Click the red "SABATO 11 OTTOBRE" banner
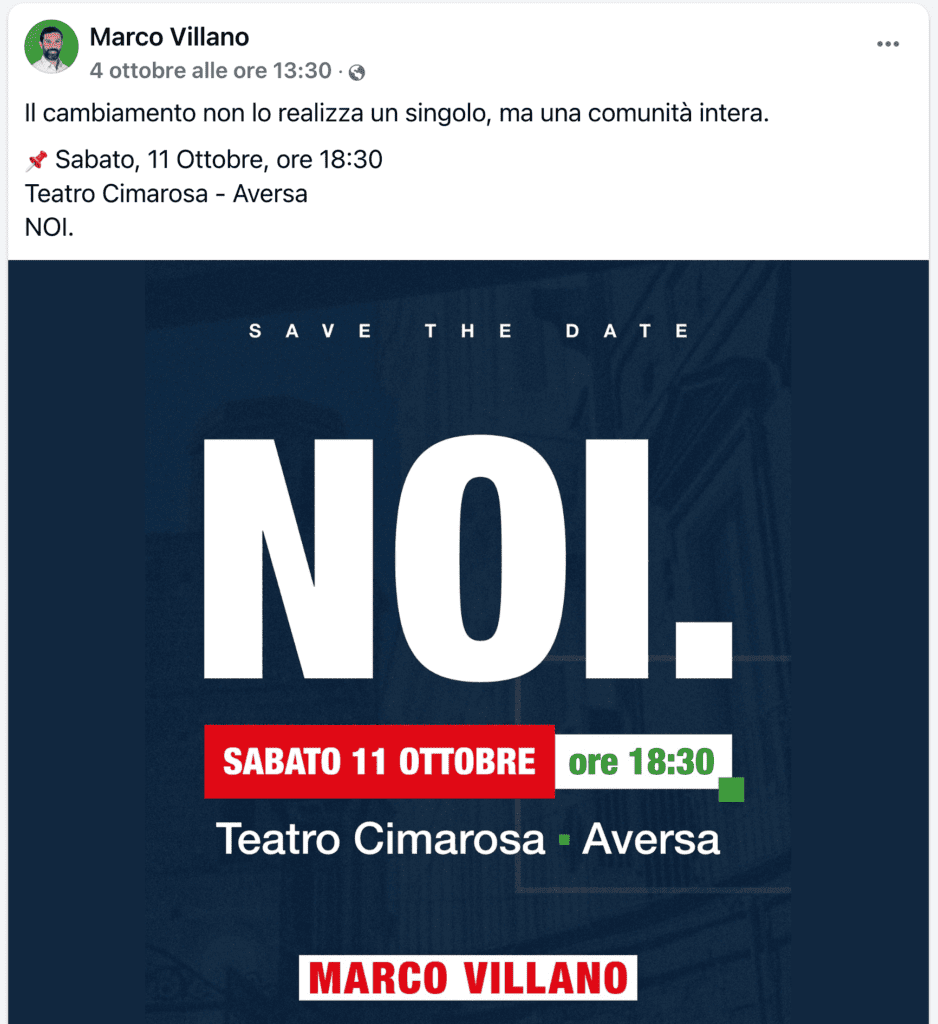The height and width of the screenshot is (1024, 938). pos(379,762)
